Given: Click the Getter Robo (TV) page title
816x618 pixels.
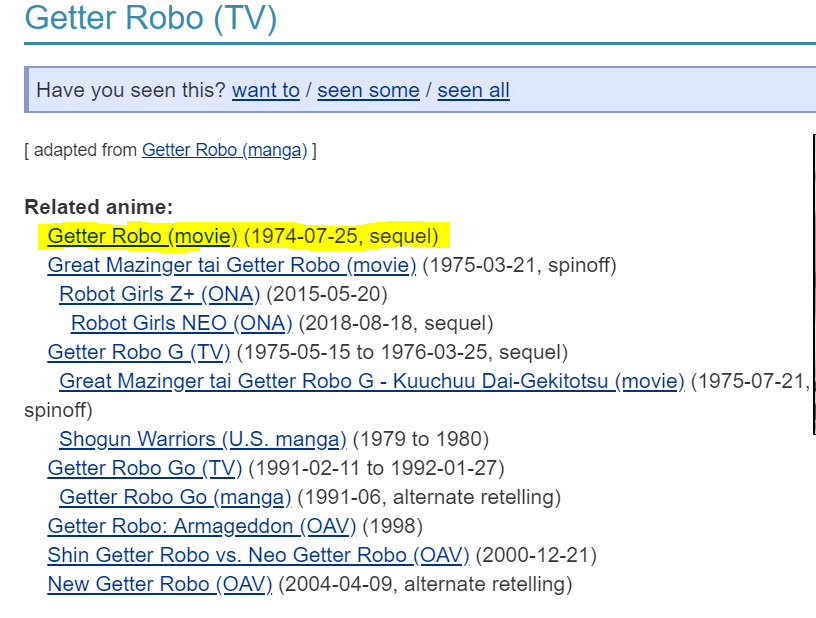Looking at the screenshot, I should [x=150, y=18].
